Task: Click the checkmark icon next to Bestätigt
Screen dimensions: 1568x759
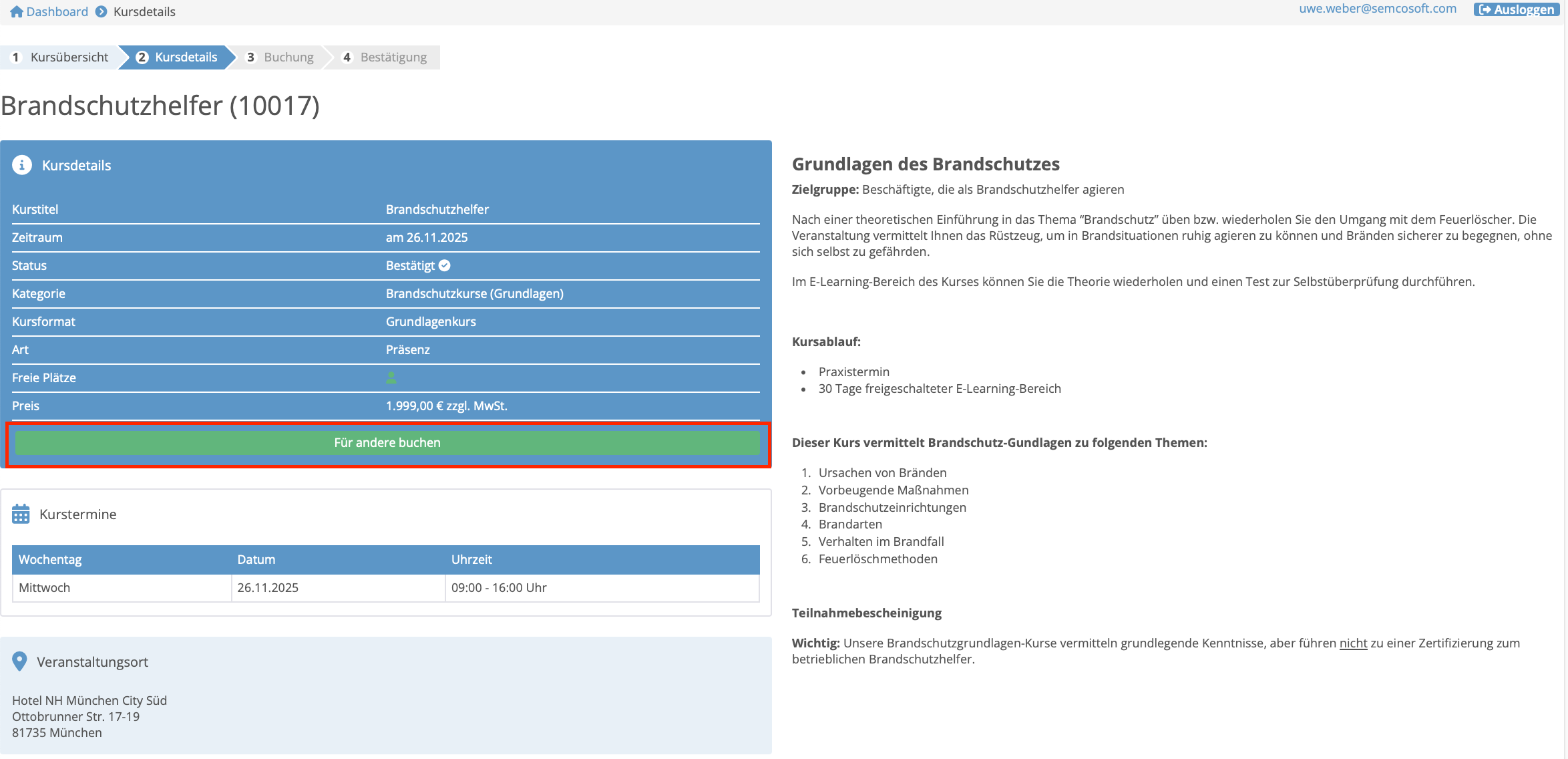Action: click(445, 265)
